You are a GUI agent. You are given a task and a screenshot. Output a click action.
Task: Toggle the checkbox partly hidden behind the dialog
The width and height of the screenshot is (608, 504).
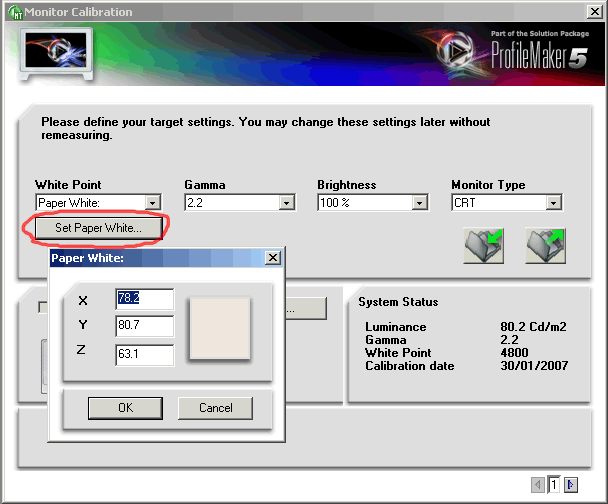pos(43,307)
